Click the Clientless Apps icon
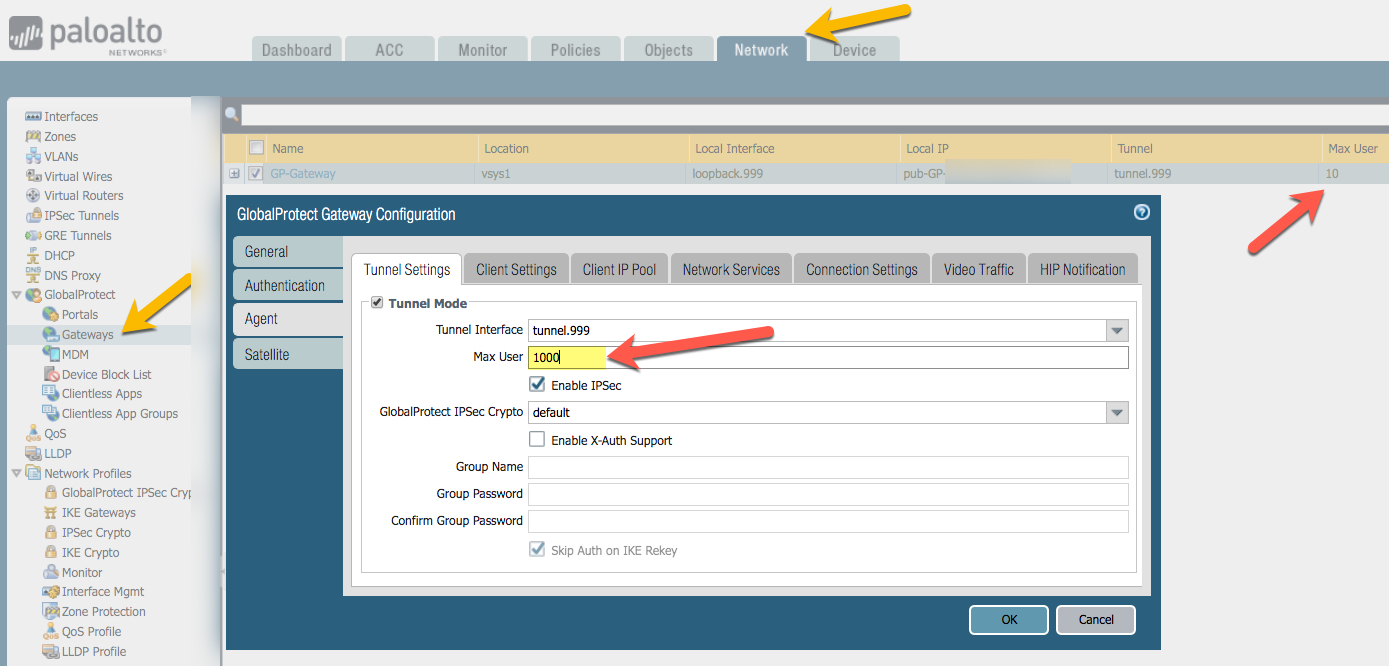Screen dimensions: 1389x666 click(x=51, y=394)
